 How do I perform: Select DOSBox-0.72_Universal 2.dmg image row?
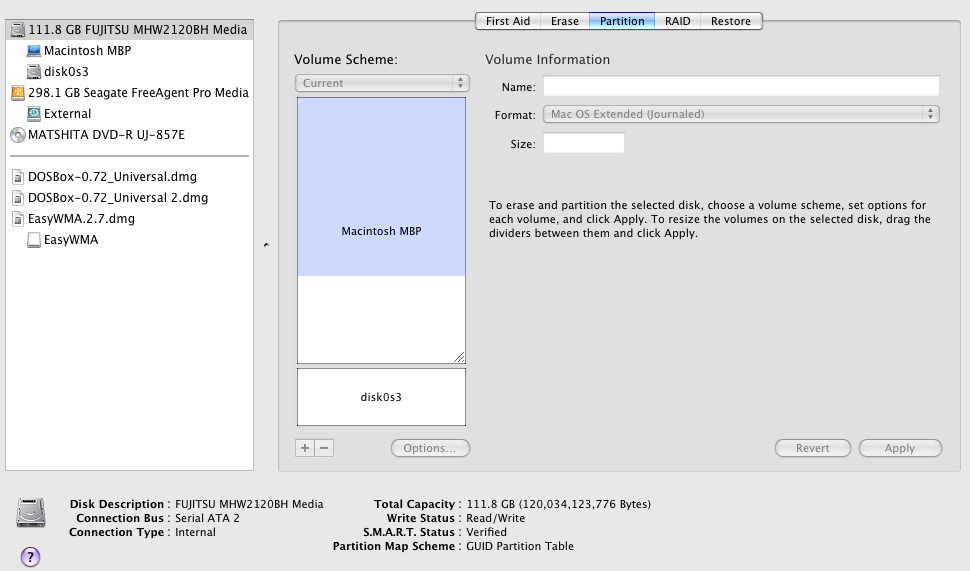point(129,198)
